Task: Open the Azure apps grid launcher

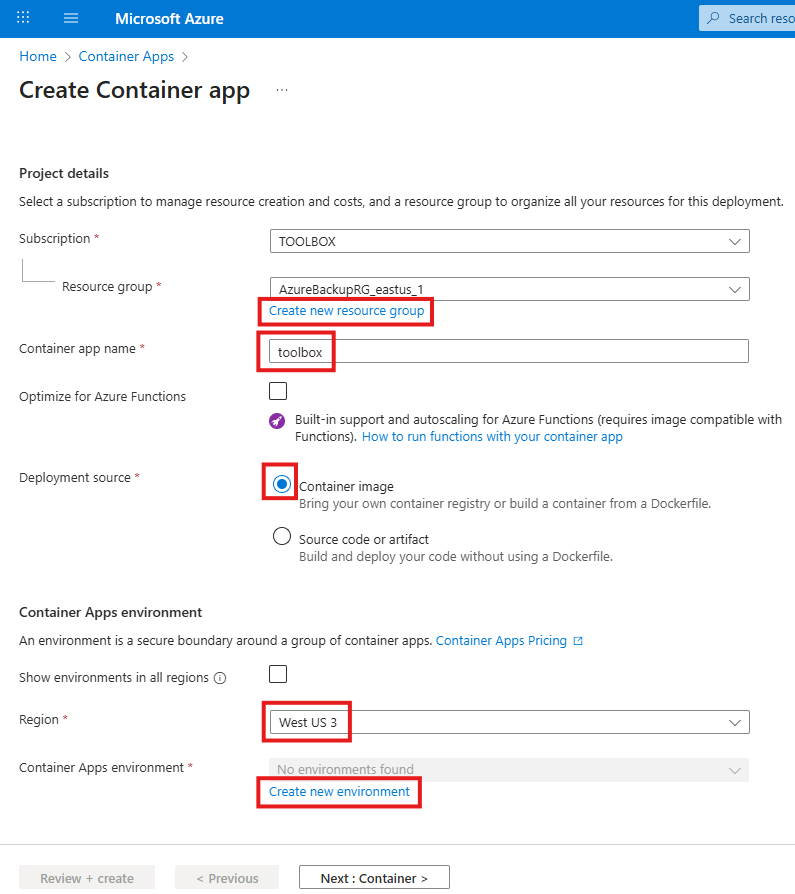Action: pyautogui.click(x=23, y=18)
